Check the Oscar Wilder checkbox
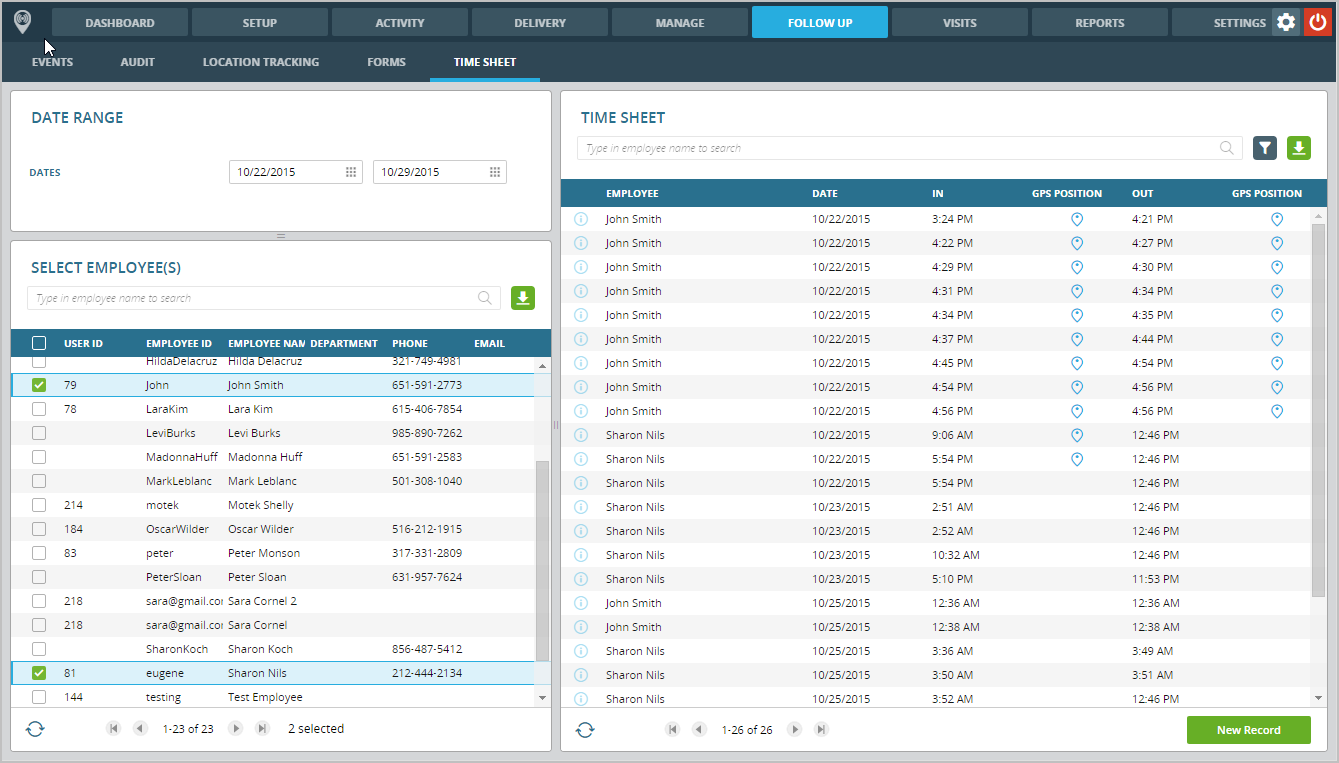 39,529
